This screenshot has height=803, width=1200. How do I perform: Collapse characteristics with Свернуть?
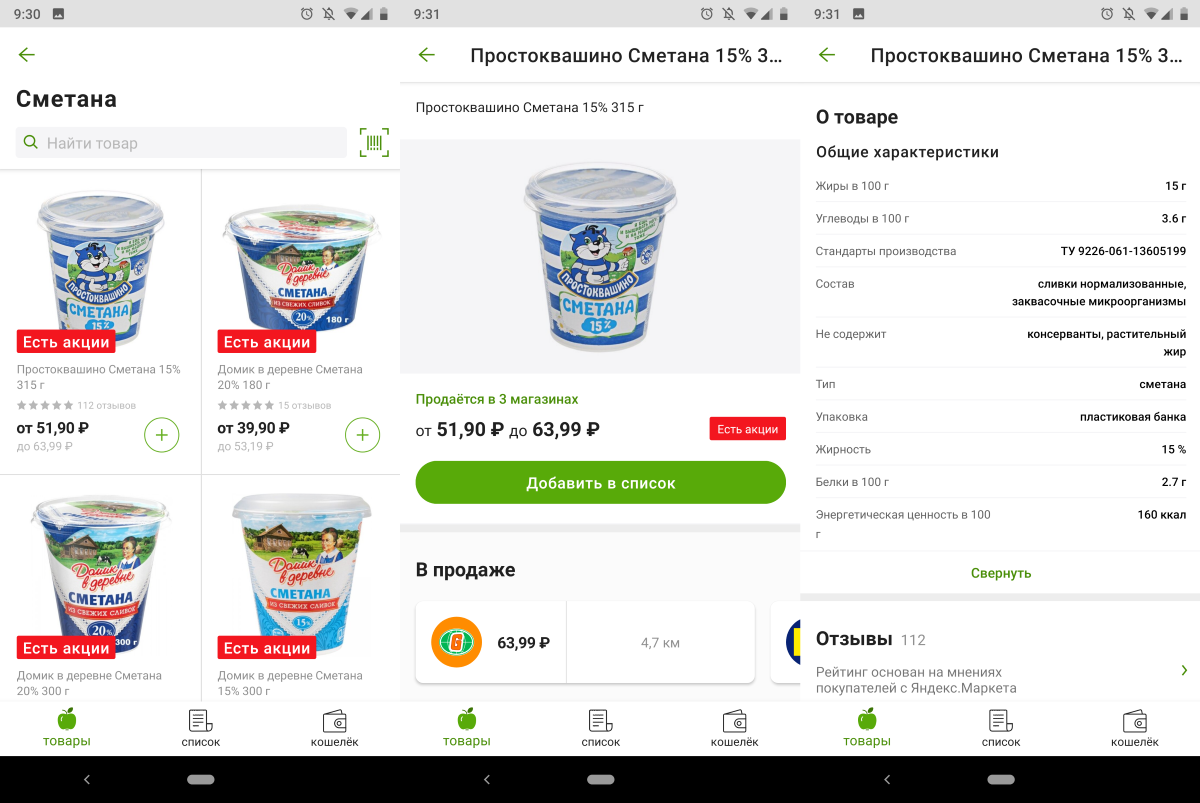[x=1001, y=573]
